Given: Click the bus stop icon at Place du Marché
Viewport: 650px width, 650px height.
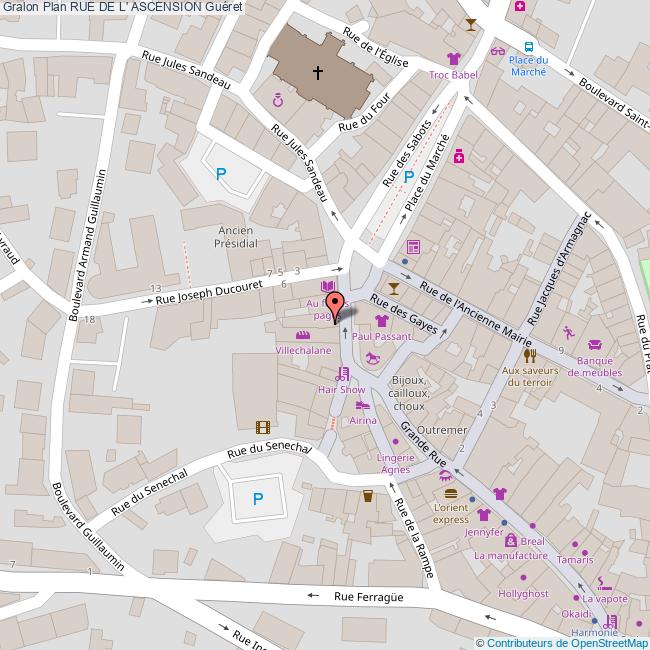Looking at the screenshot, I should coord(527,46).
